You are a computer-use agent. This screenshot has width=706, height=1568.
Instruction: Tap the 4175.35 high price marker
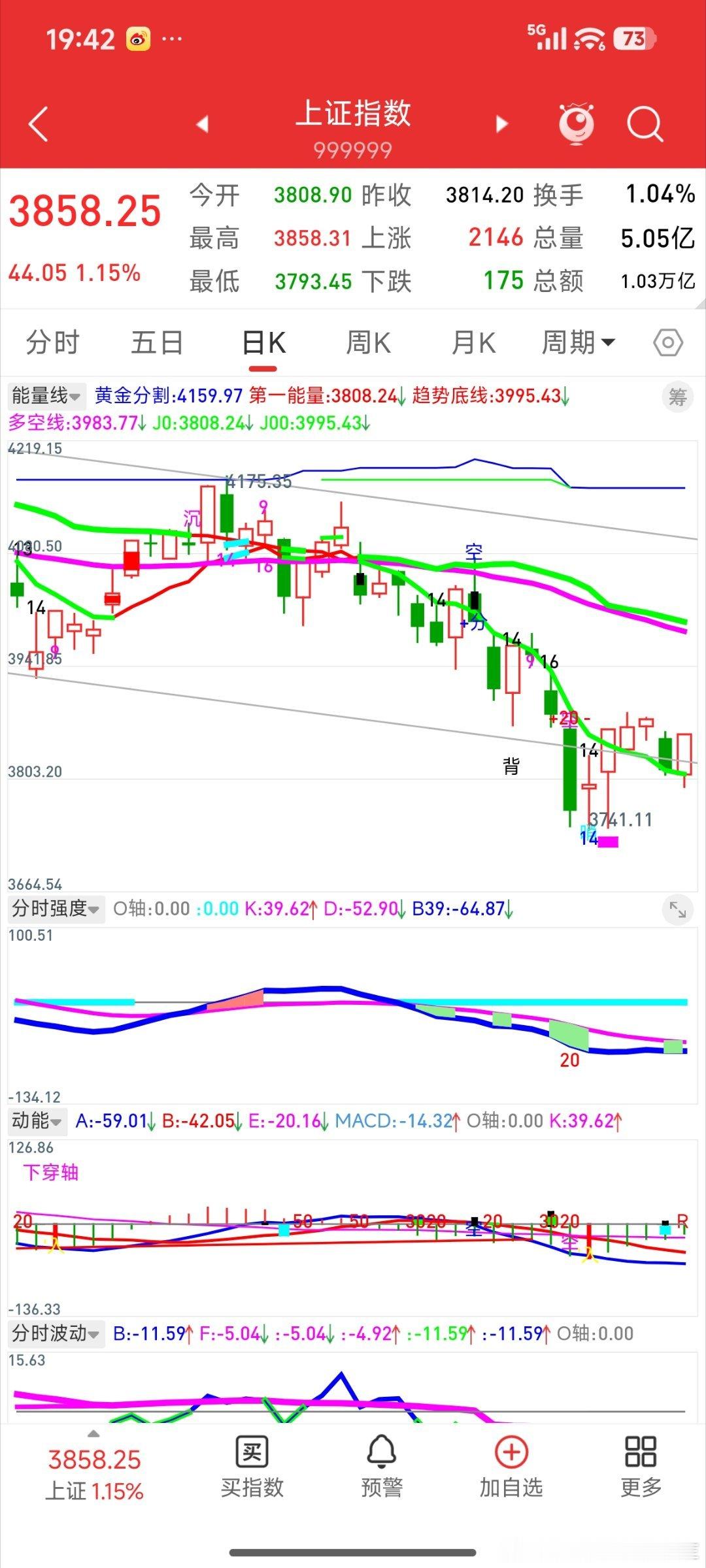coord(260,482)
